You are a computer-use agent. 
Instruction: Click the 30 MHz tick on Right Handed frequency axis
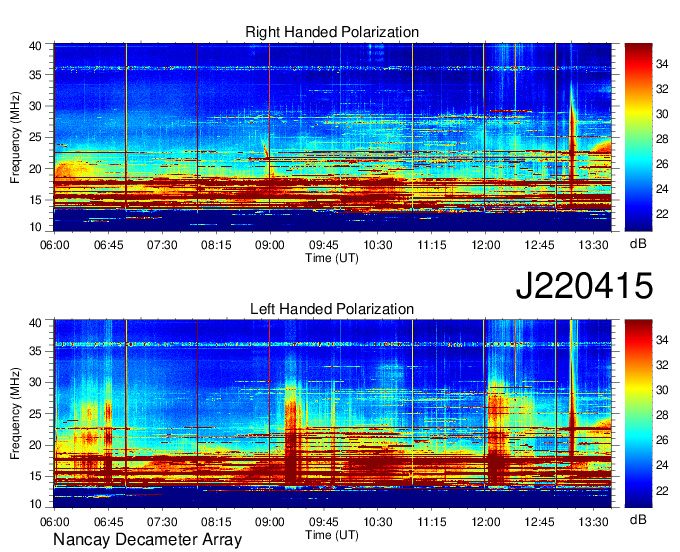point(35,106)
